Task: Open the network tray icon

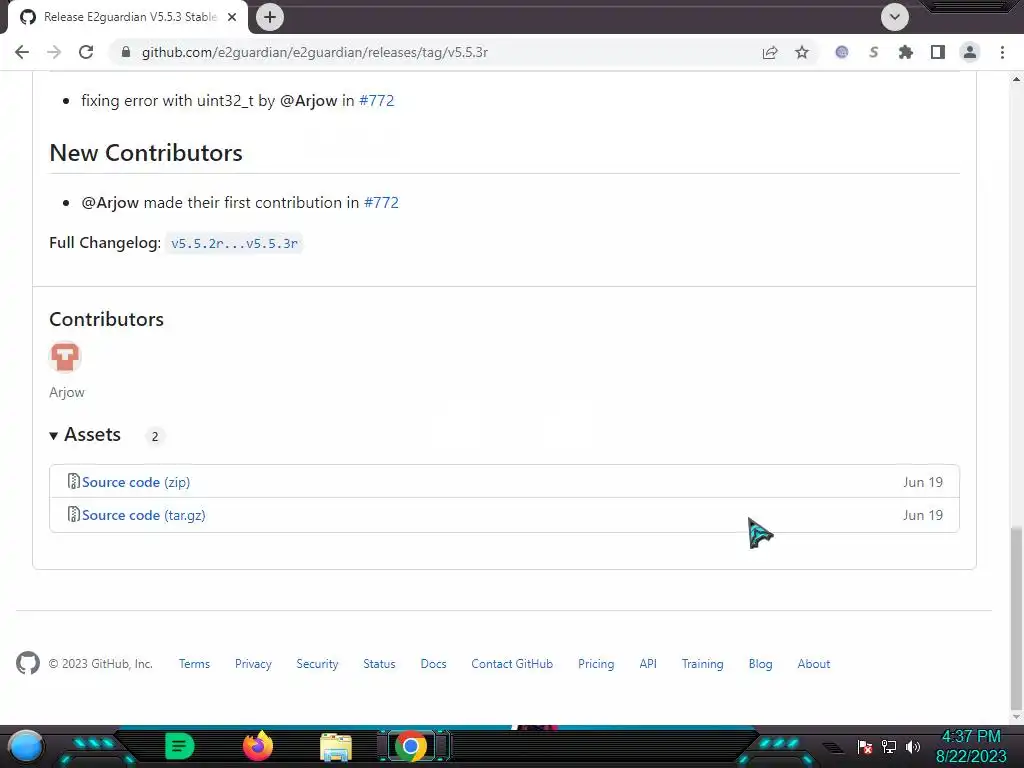Action: (889, 746)
